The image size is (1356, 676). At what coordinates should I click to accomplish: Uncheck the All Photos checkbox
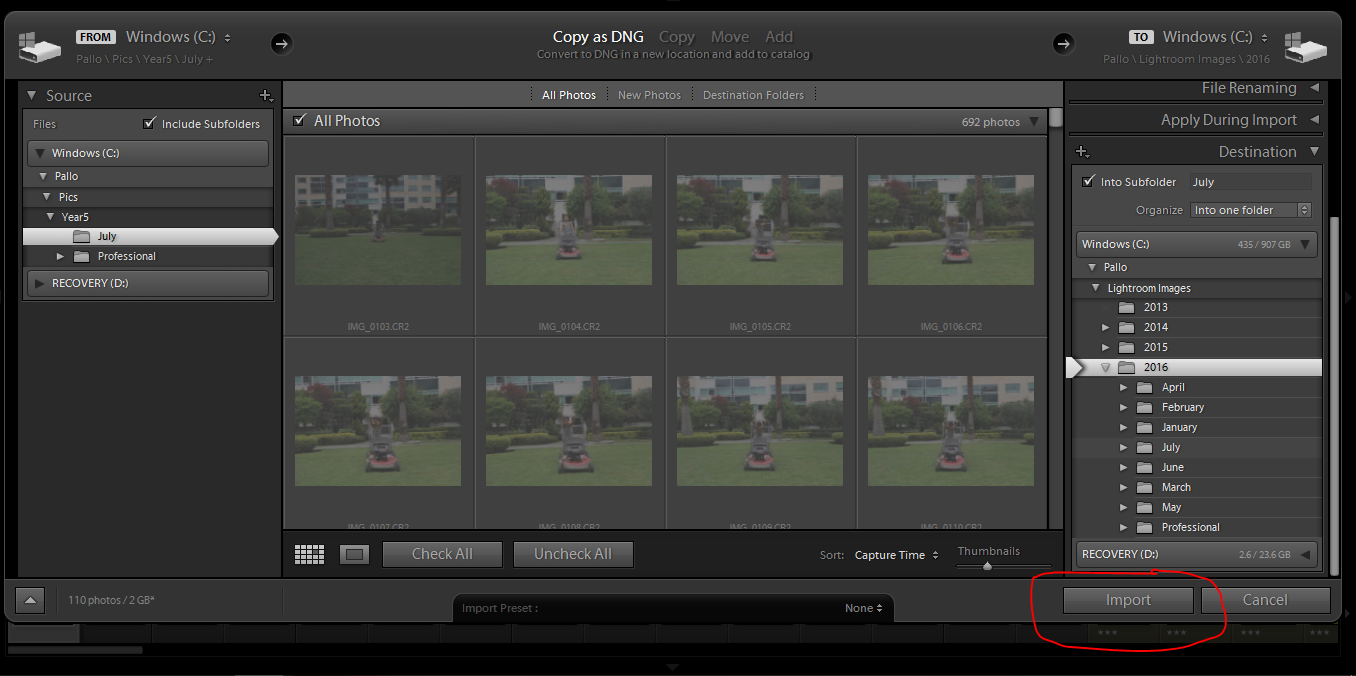click(x=299, y=121)
